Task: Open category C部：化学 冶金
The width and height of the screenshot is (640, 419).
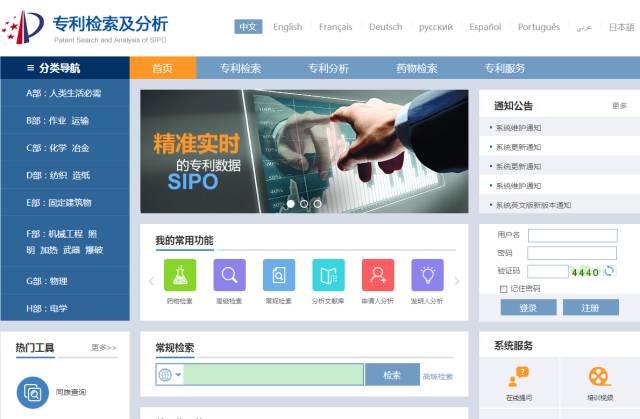Action: click(x=65, y=148)
